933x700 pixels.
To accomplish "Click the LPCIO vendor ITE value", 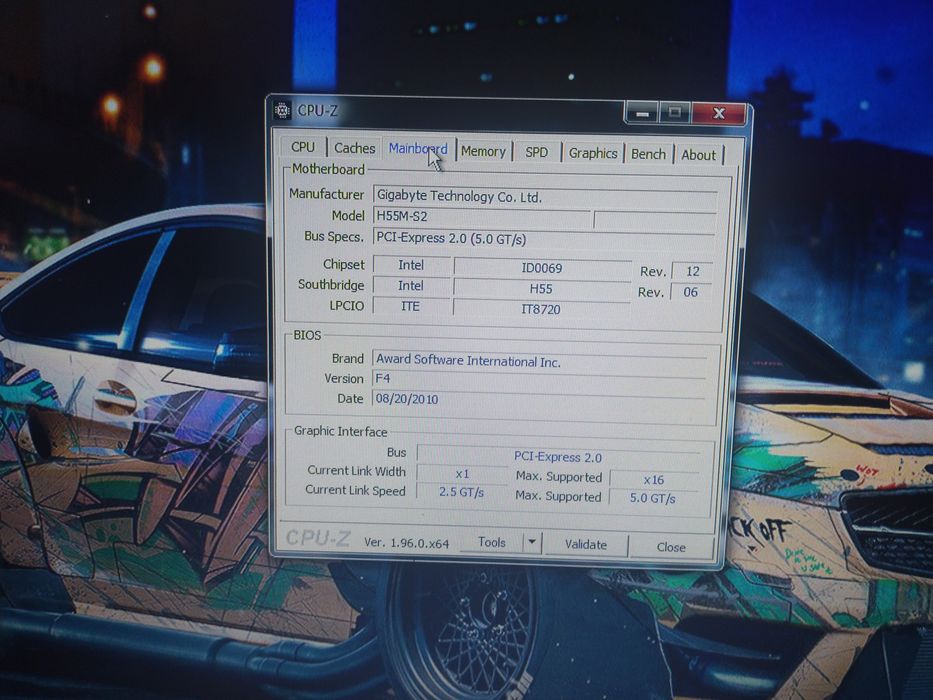I will click(x=411, y=306).
